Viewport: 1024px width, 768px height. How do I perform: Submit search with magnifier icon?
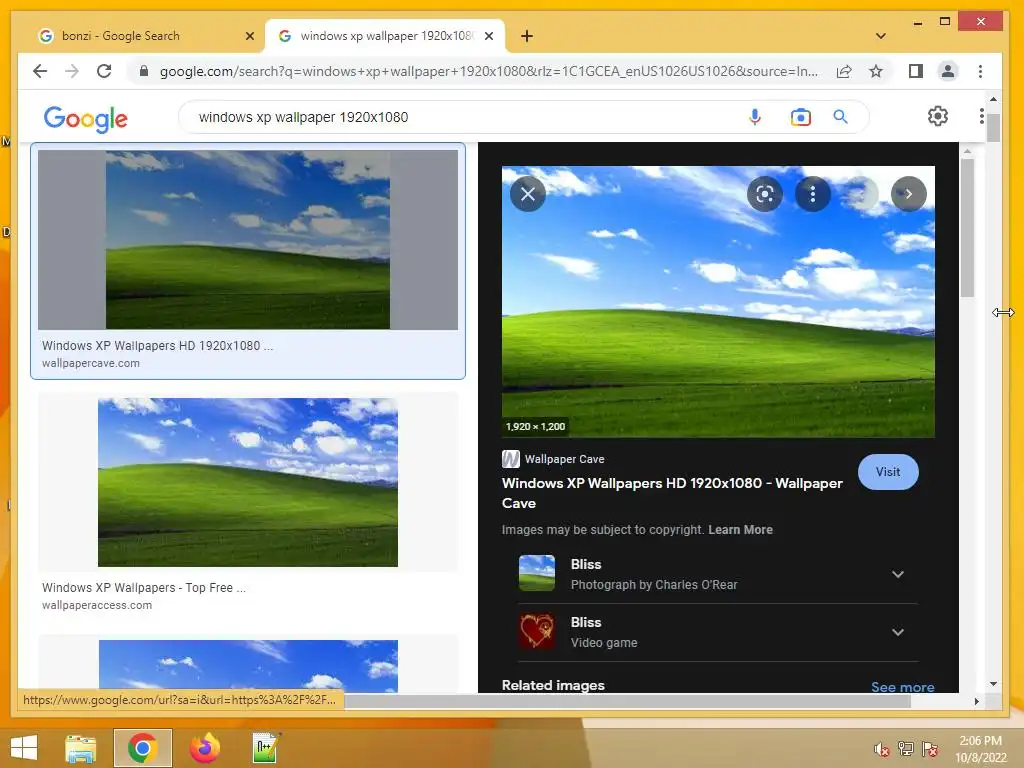[840, 117]
